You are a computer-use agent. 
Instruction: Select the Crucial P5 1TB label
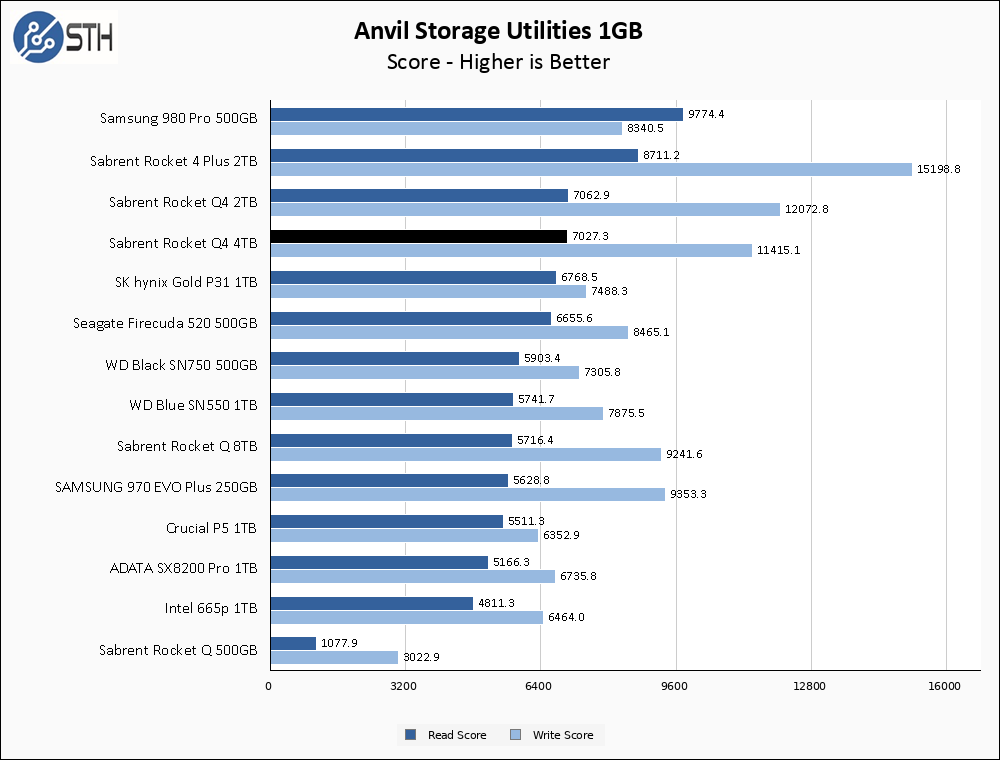[211, 529]
